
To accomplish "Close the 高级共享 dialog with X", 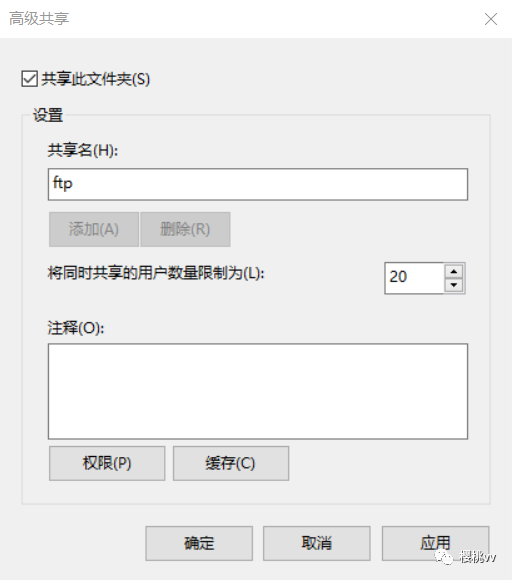I will (x=491, y=19).
